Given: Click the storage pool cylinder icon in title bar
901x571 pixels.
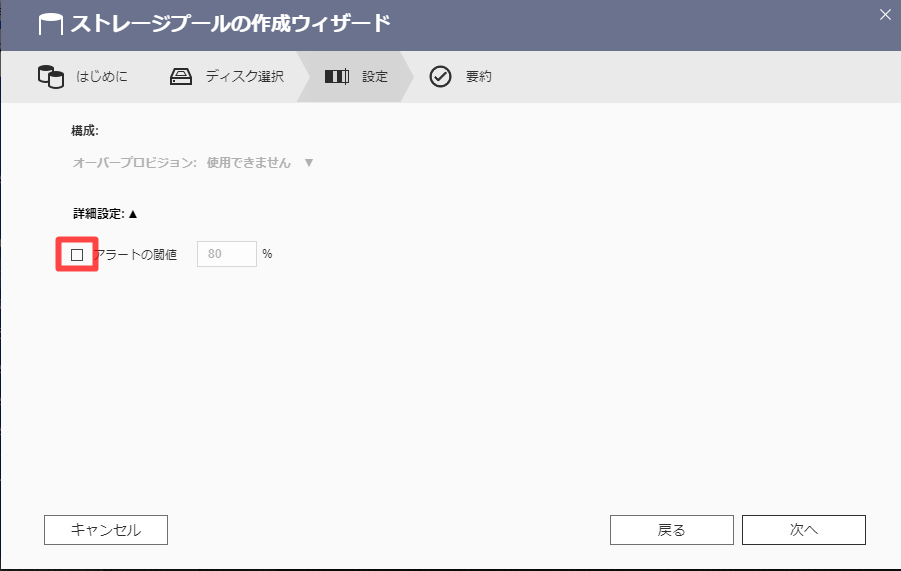Looking at the screenshot, I should coord(51,25).
